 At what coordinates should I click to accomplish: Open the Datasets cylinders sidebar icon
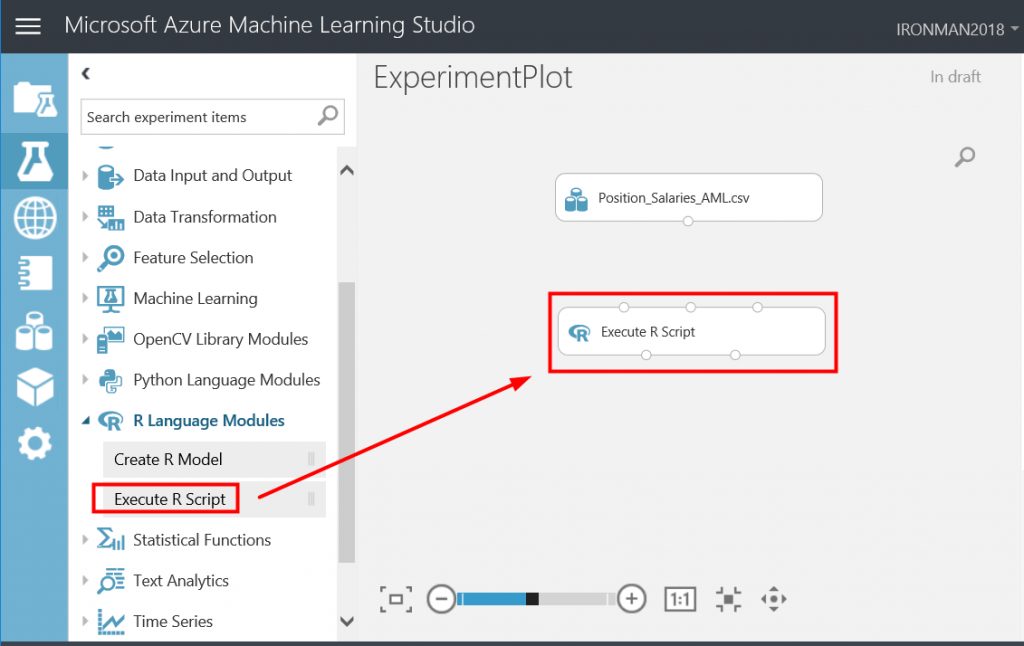[35, 331]
